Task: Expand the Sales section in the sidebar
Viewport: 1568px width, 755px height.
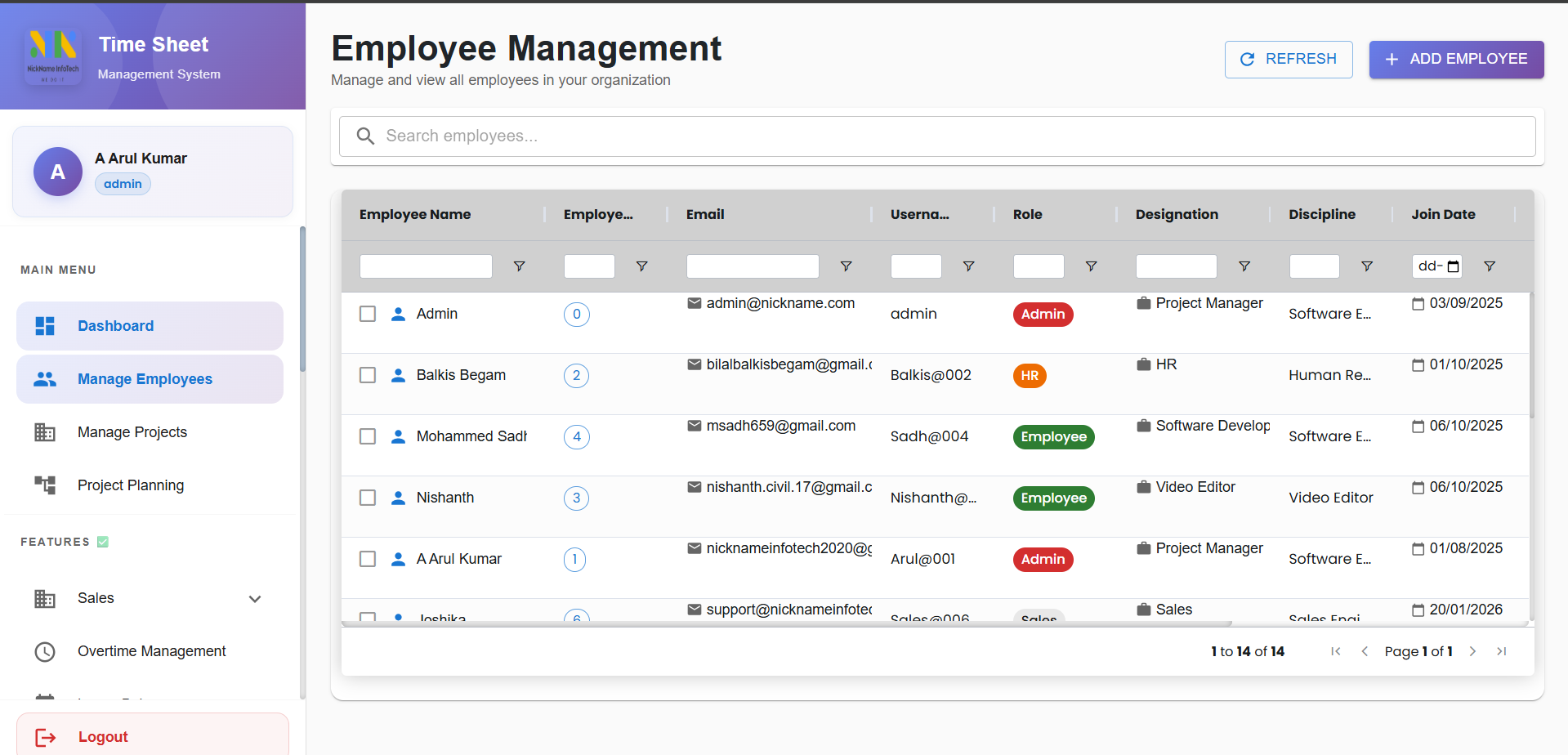Action: 255,598
